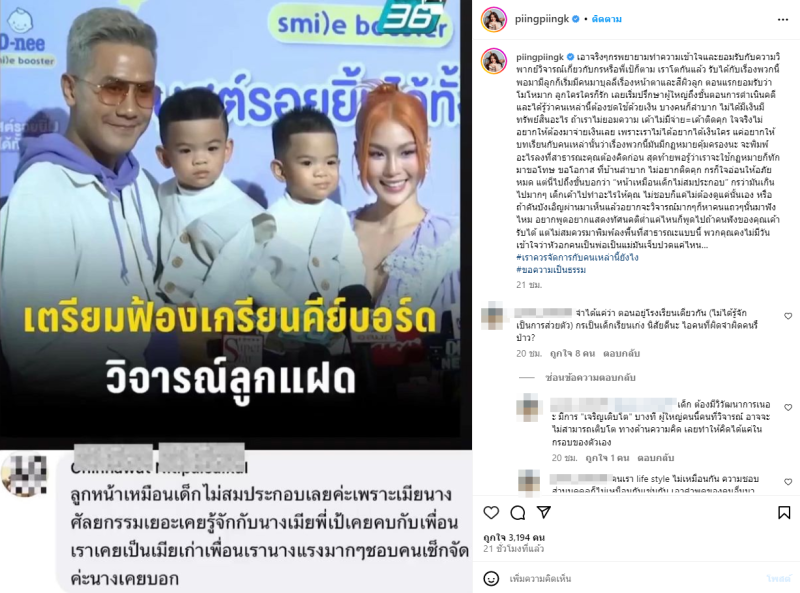Open hashtag #เราควรจัดการกับคนเหล่านี้ยังไง

577,257
